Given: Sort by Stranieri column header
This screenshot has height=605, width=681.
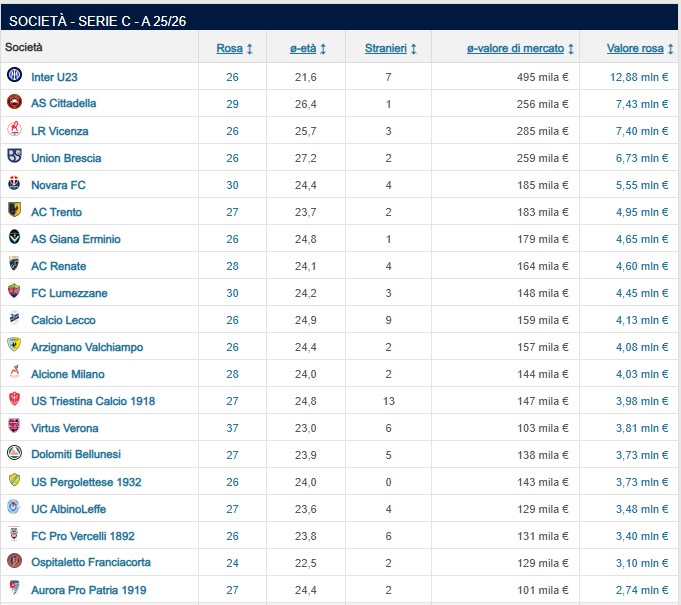Looking at the screenshot, I should (390, 48).
